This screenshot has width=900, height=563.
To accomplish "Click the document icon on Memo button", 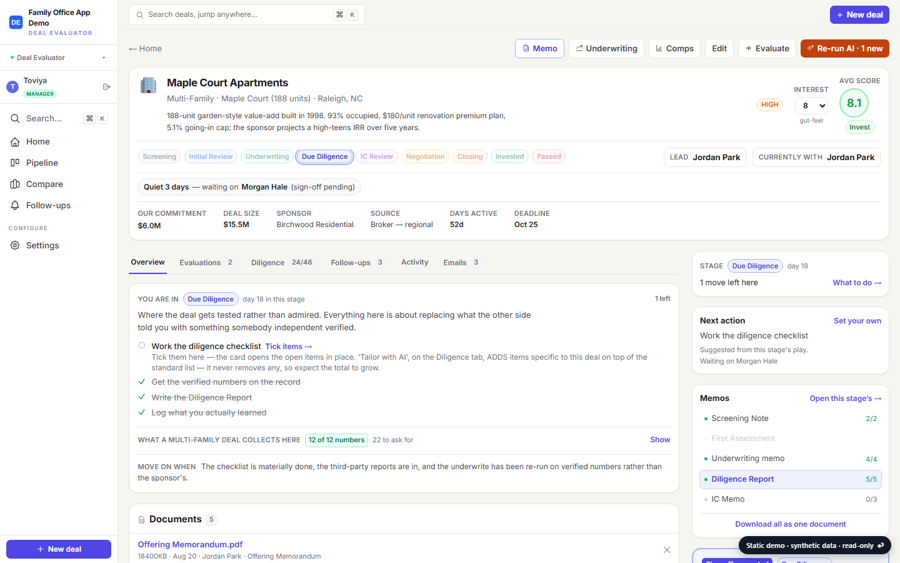I will (526, 49).
